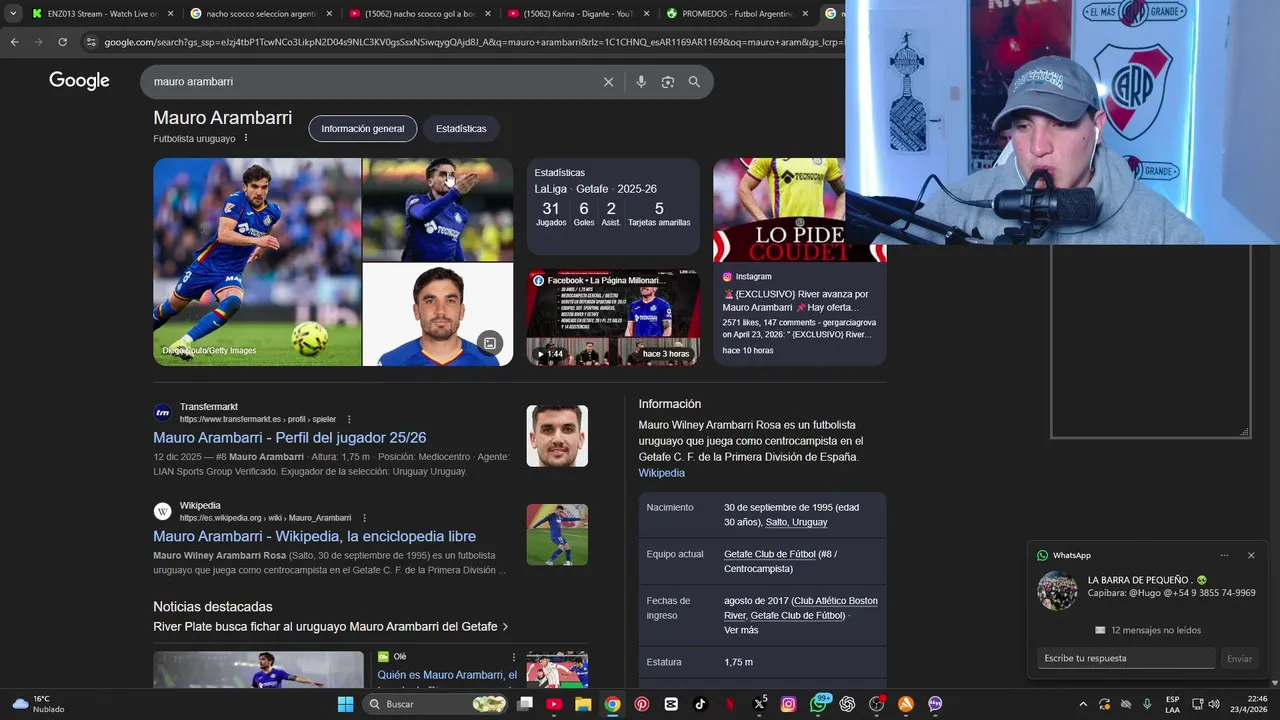
Task: Open the Transfermarkt result portrait thumbnail
Action: (557, 436)
